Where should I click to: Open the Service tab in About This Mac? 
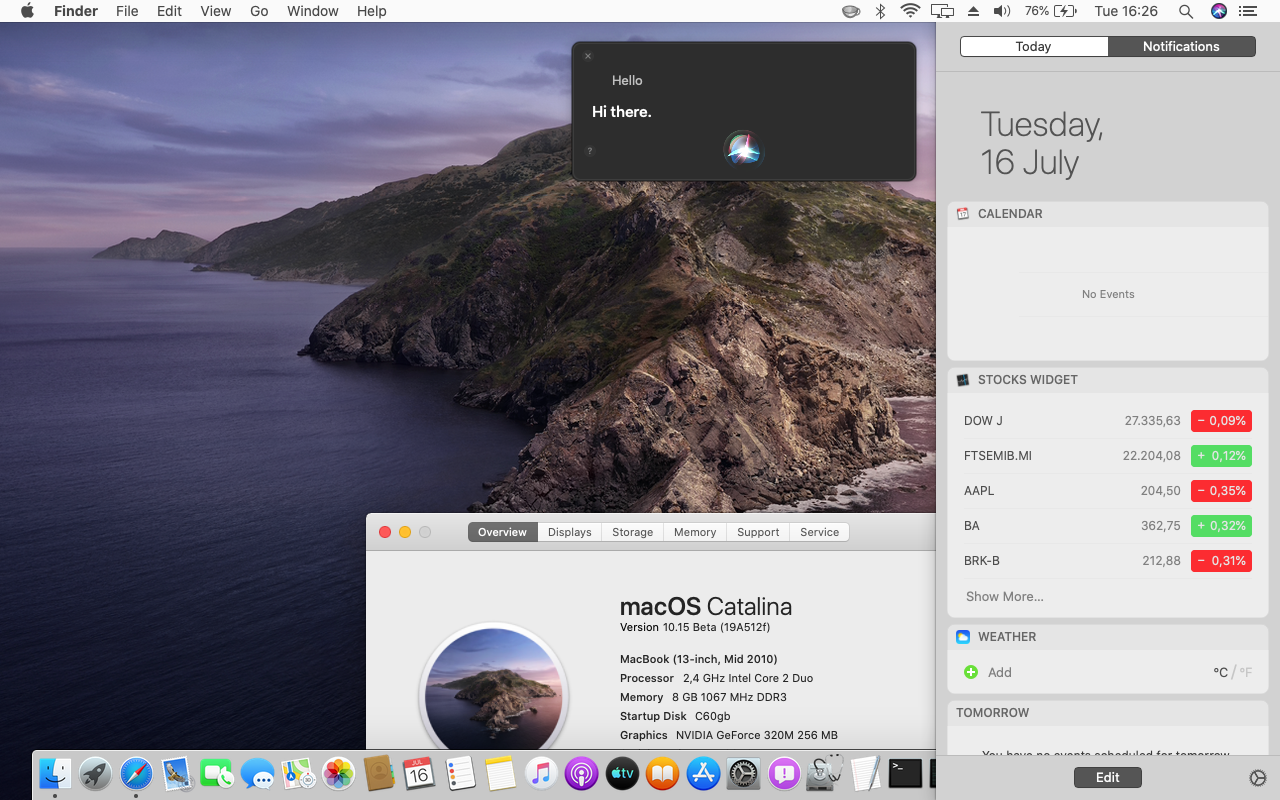(820, 532)
